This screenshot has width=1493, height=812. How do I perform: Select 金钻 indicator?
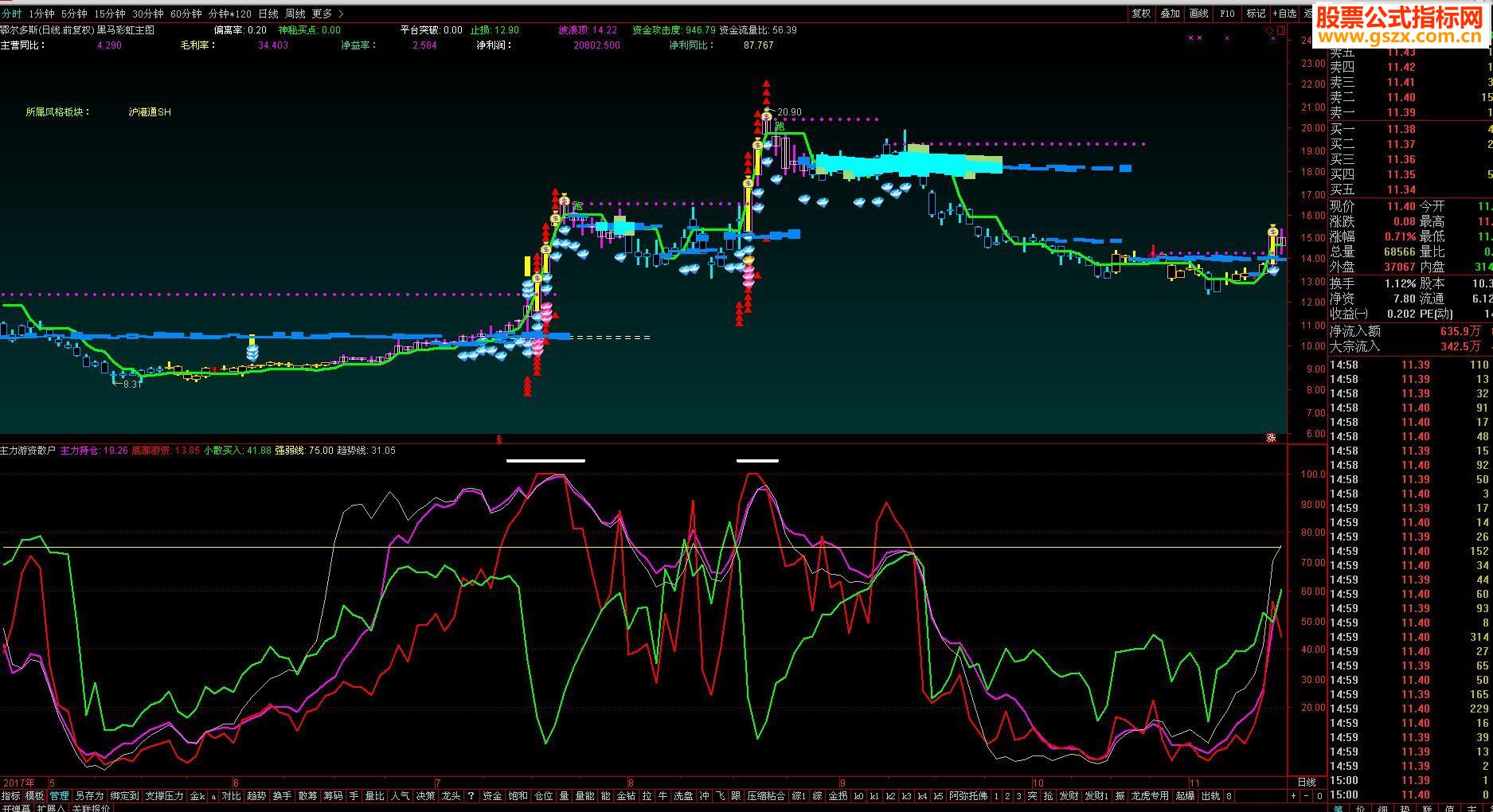(626, 796)
